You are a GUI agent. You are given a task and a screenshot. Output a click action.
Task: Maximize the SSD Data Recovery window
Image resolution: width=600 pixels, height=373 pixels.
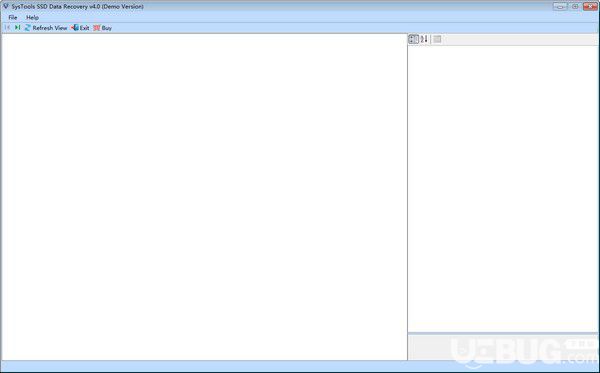(x=575, y=6)
